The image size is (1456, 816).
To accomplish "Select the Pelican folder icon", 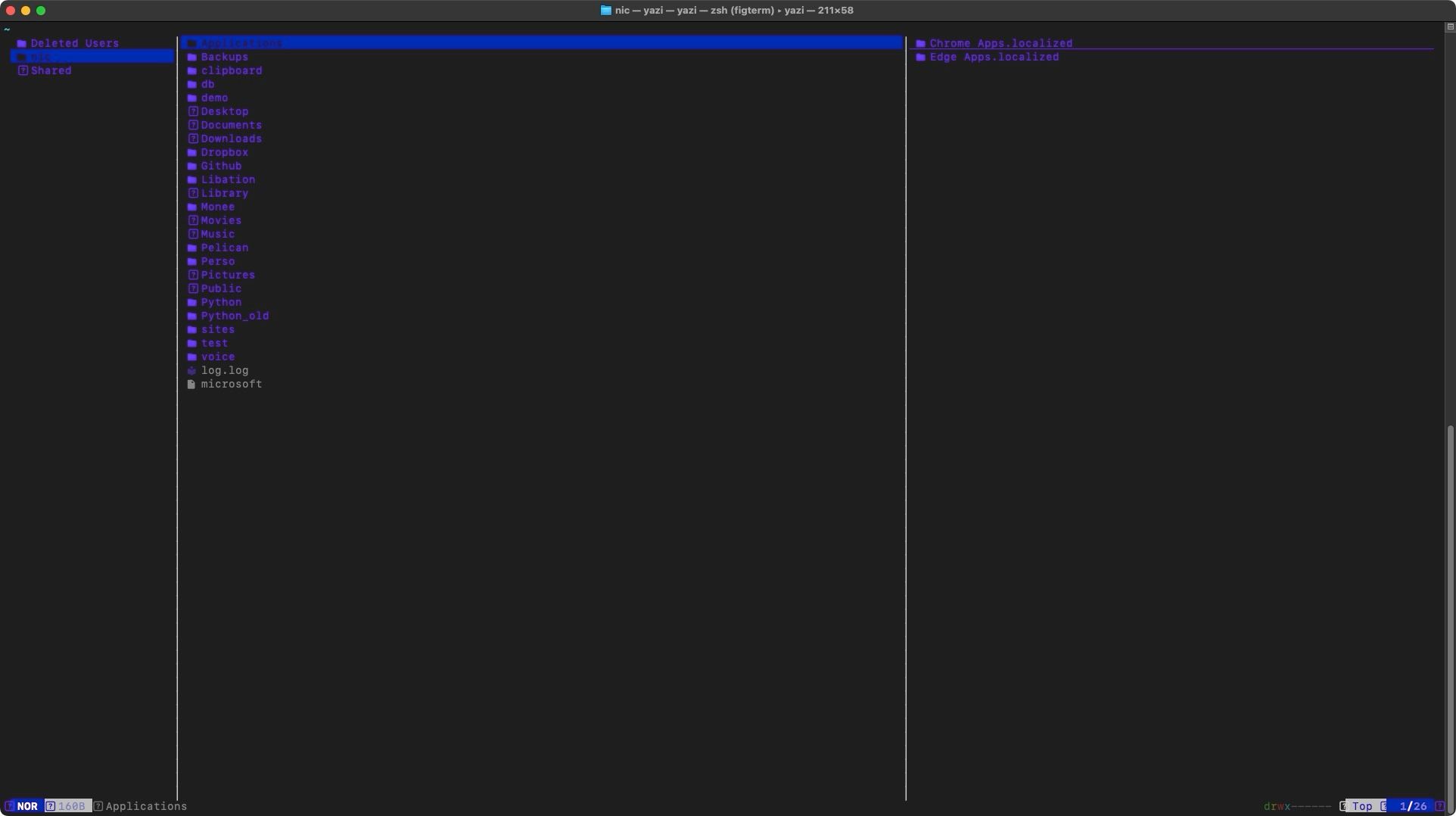I will [192, 248].
